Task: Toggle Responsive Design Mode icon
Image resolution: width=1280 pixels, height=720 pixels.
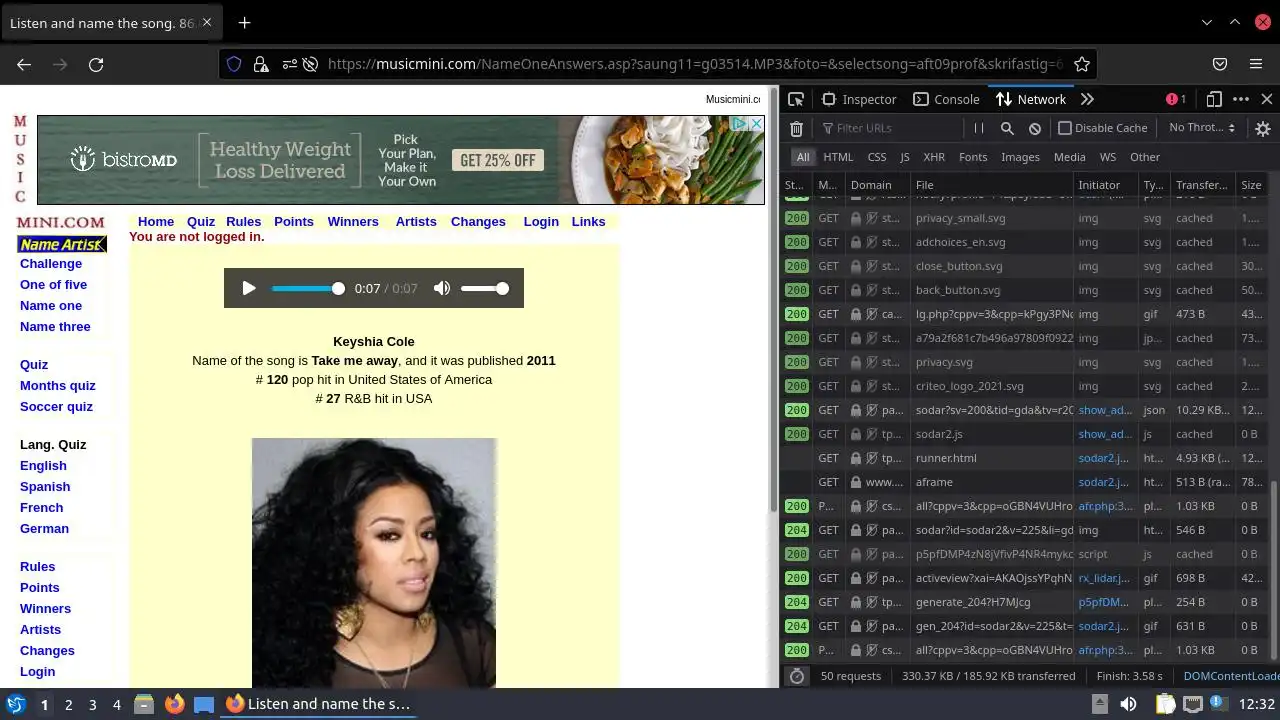Action: [1214, 99]
